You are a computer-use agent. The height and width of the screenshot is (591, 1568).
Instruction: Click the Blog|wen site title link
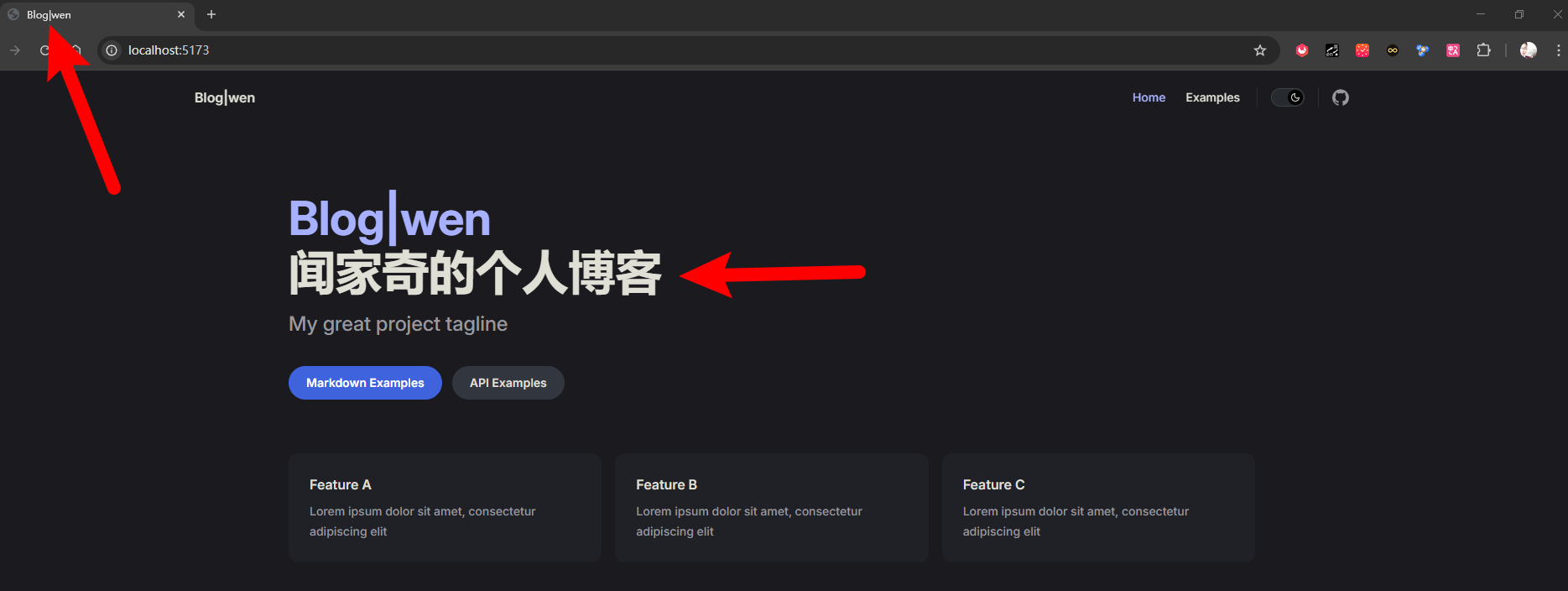click(225, 97)
